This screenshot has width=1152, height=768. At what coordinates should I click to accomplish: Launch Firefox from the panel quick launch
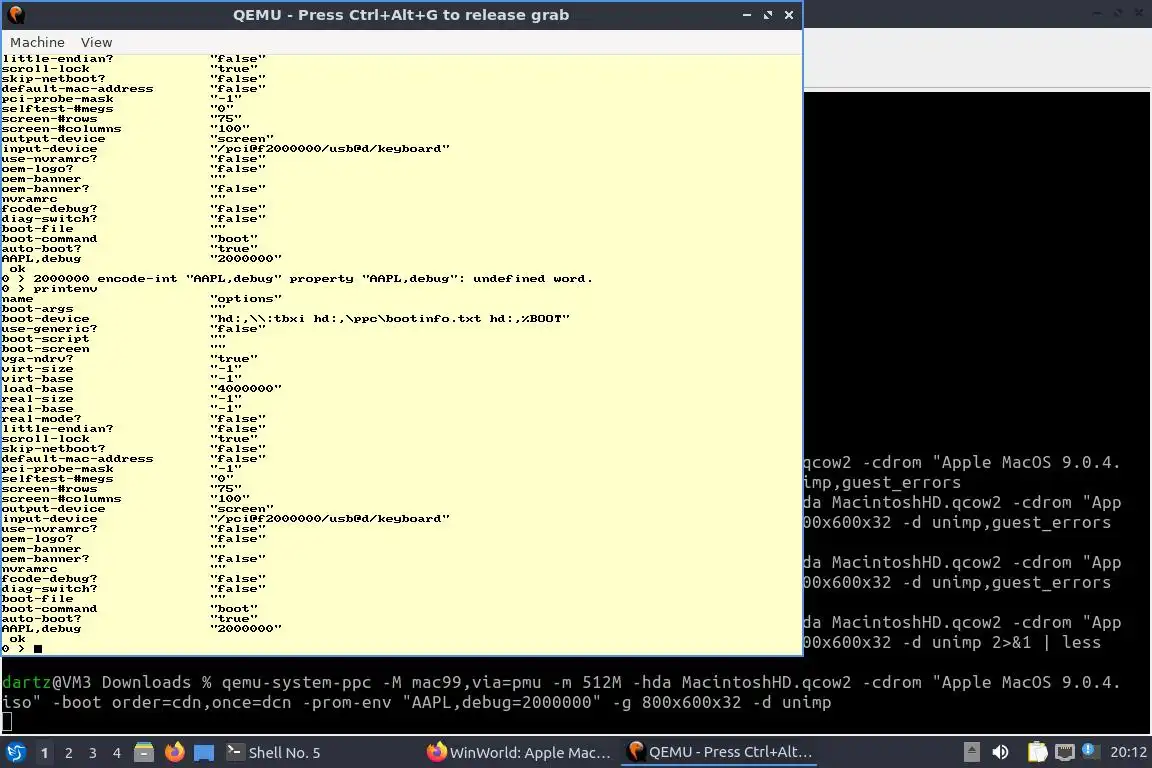[x=174, y=753]
